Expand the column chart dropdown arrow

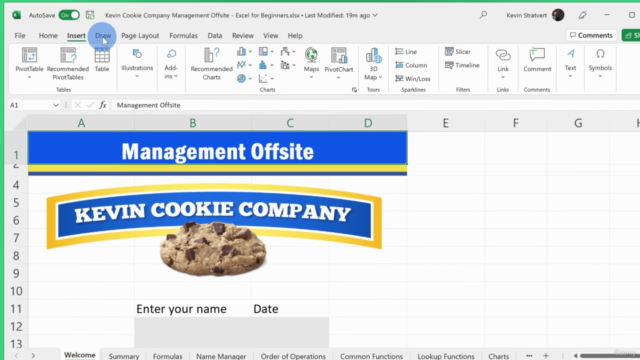tap(250, 52)
